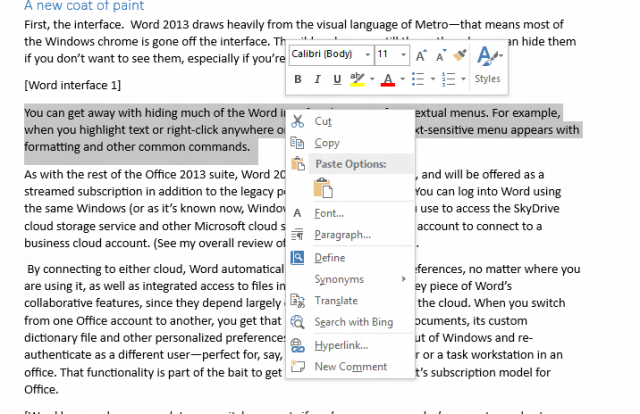Apply the yellow text highlight color

click(358, 79)
